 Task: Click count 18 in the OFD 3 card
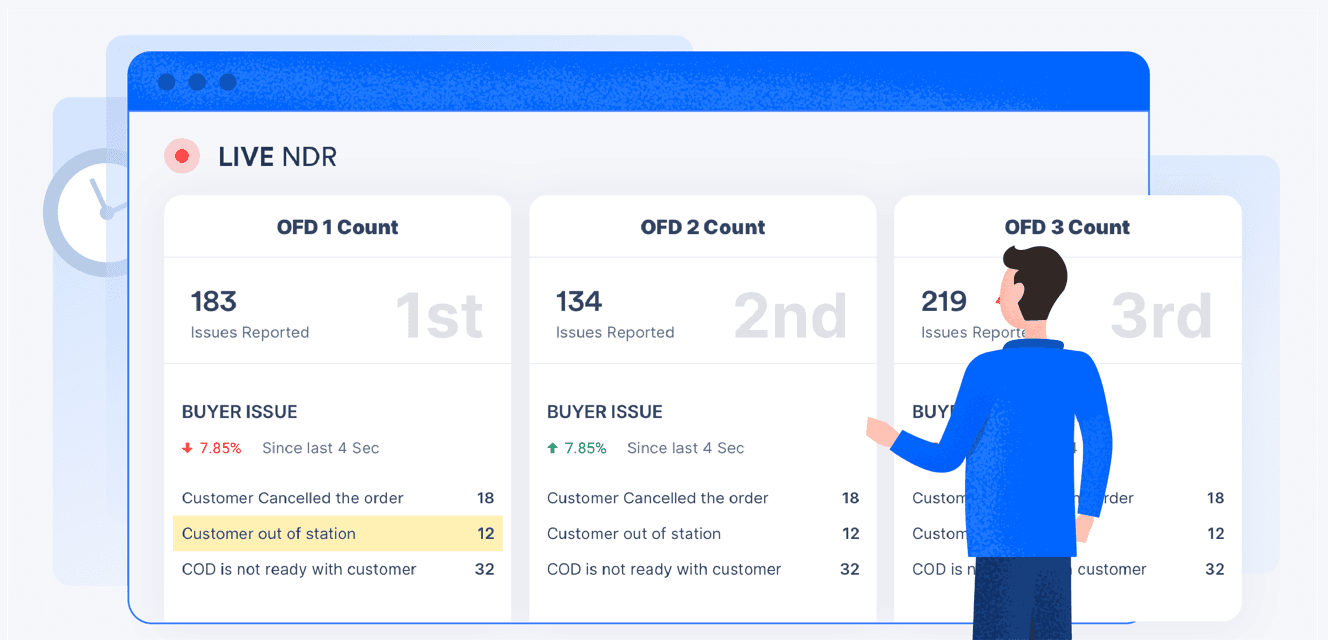click(x=1215, y=498)
